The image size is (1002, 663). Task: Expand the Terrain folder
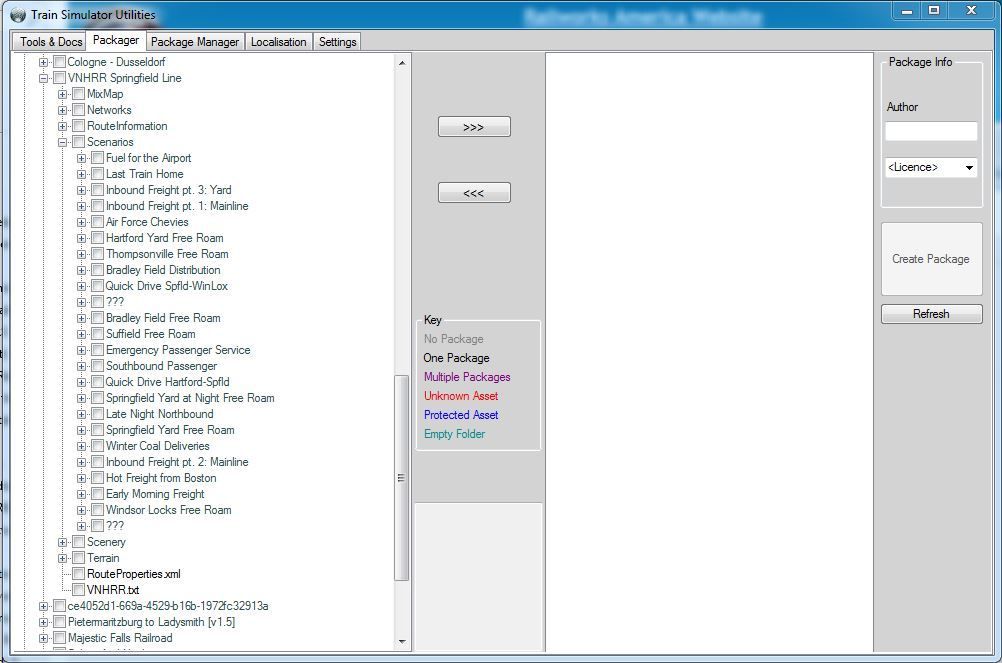click(x=63, y=558)
